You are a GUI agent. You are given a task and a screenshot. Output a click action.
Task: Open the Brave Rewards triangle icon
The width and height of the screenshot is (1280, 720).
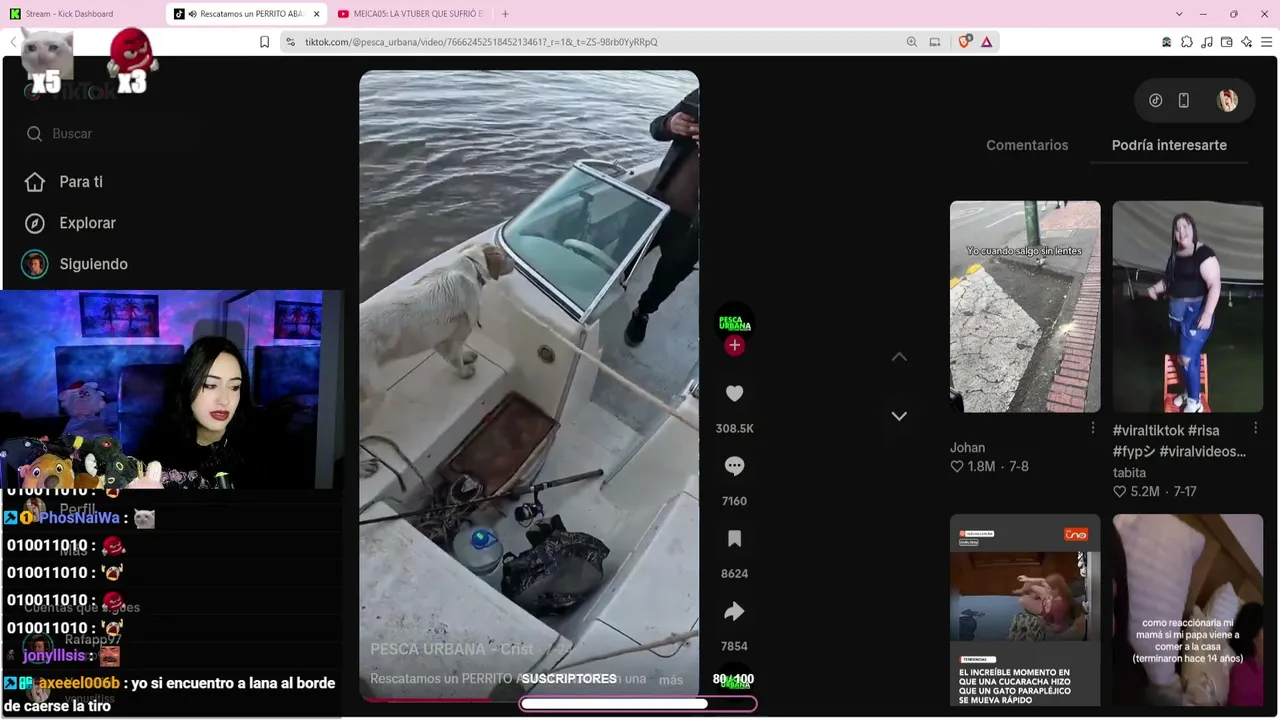(987, 42)
